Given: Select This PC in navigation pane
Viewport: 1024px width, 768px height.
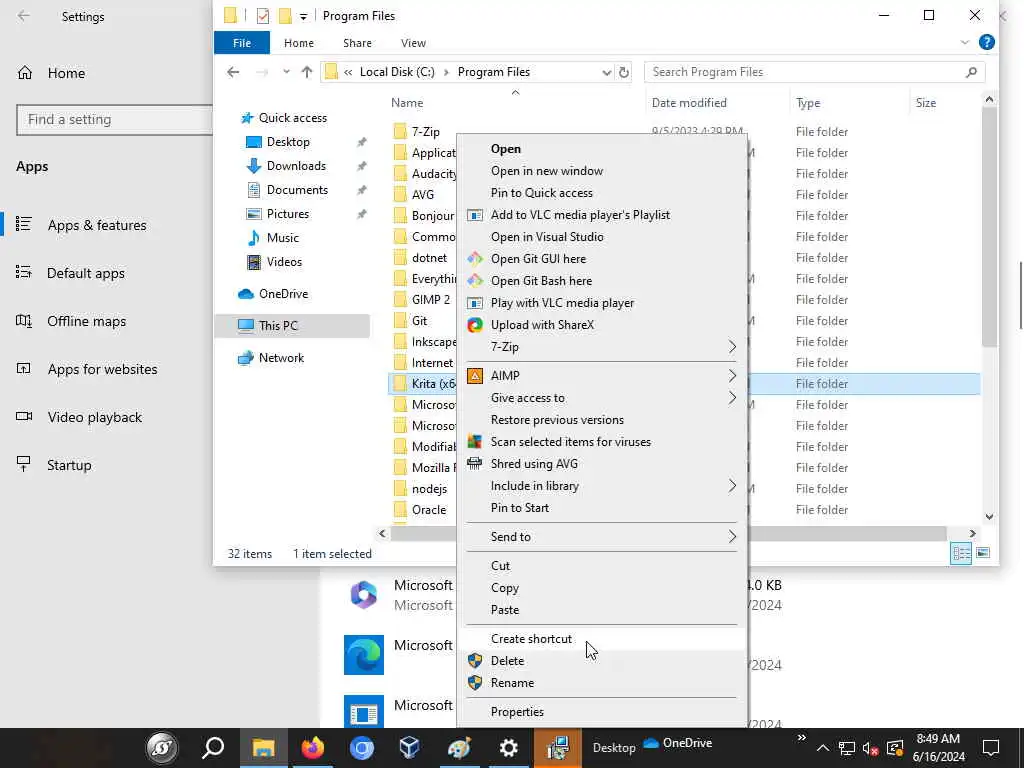Looking at the screenshot, I should point(278,325).
